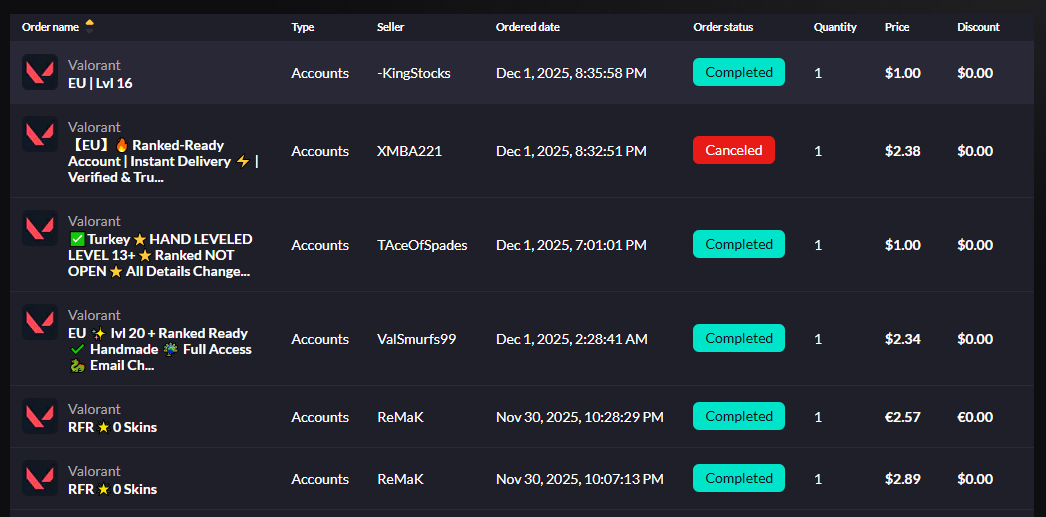Click the €0.00 discount cell
This screenshot has width=1046, height=517.
975,418
